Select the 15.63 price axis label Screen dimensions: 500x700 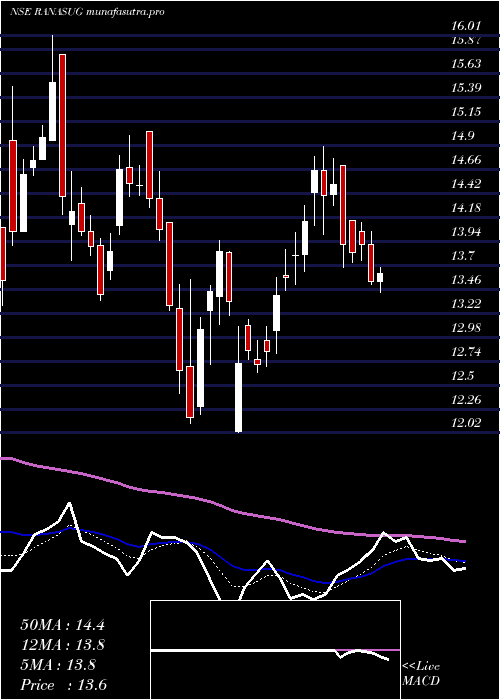pos(466,63)
